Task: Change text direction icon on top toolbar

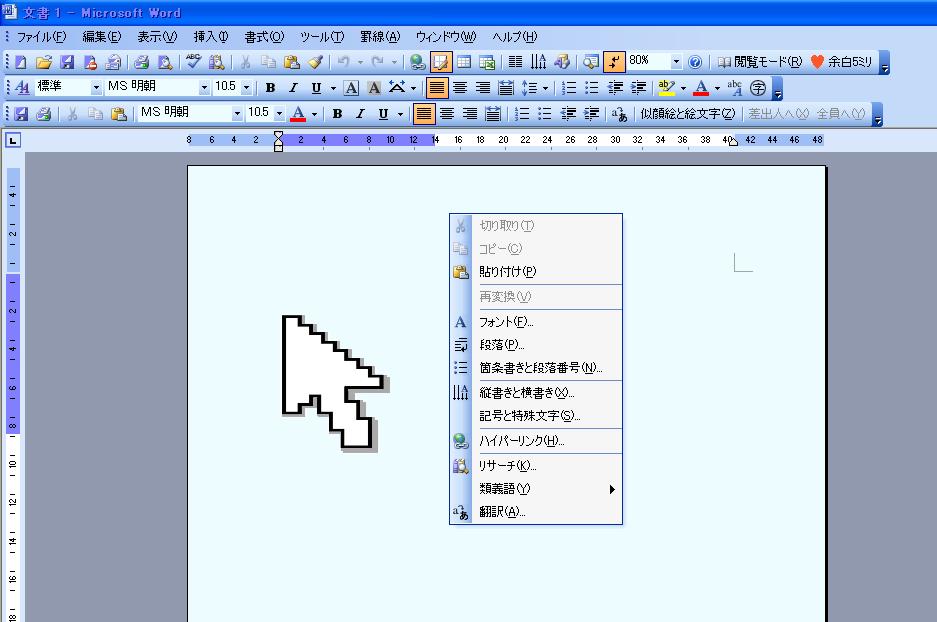Action: pyautogui.click(x=538, y=62)
